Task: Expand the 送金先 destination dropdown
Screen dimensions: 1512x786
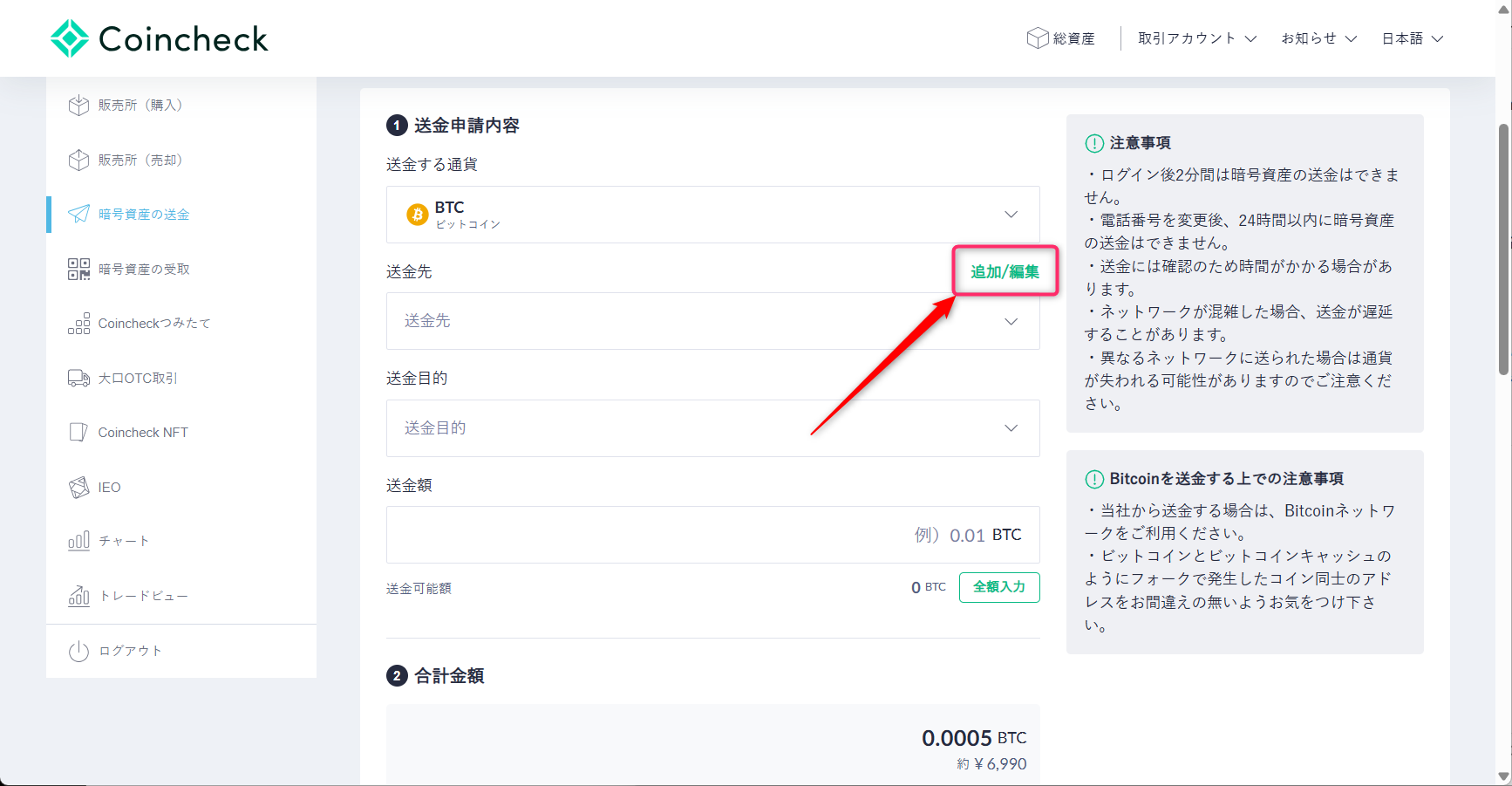Action: (x=712, y=321)
